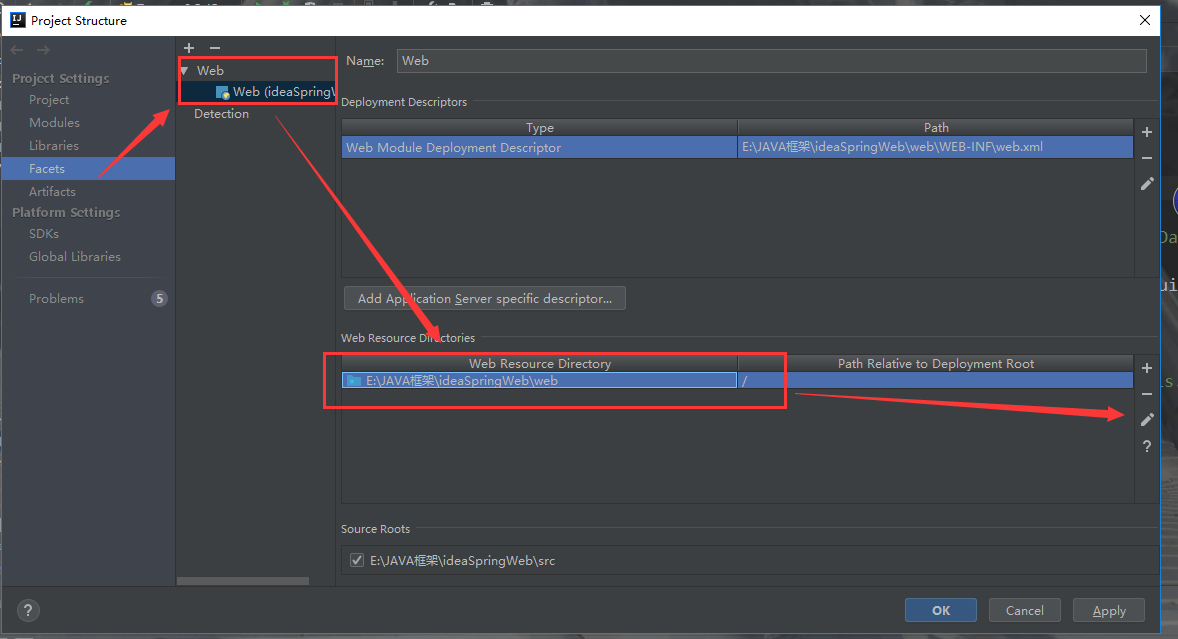The image size is (1178, 639).
Task: Select the E:\JAVA框架\ideaSpringWeb\web directory row
Action: point(539,381)
